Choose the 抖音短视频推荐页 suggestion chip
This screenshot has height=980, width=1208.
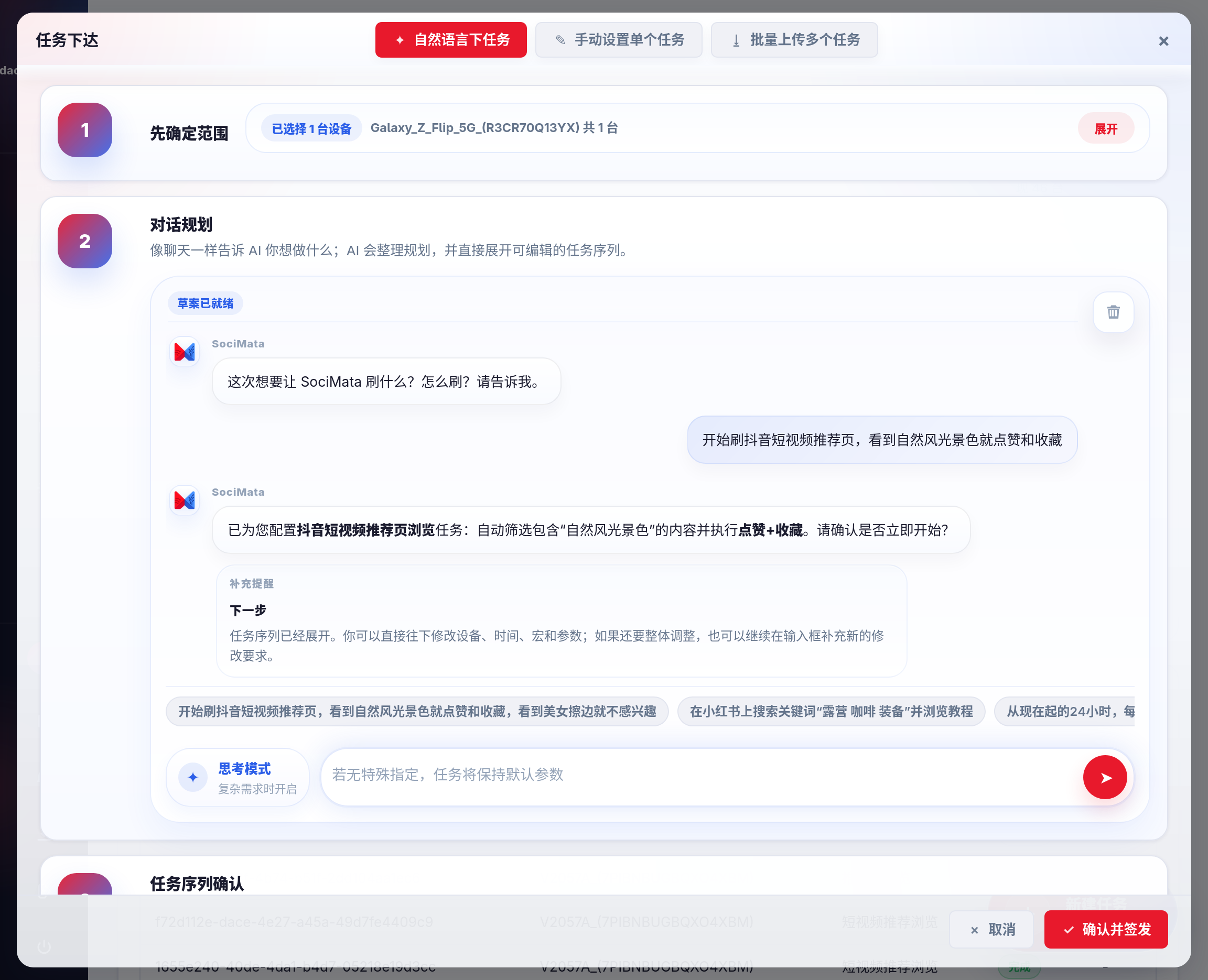(417, 711)
